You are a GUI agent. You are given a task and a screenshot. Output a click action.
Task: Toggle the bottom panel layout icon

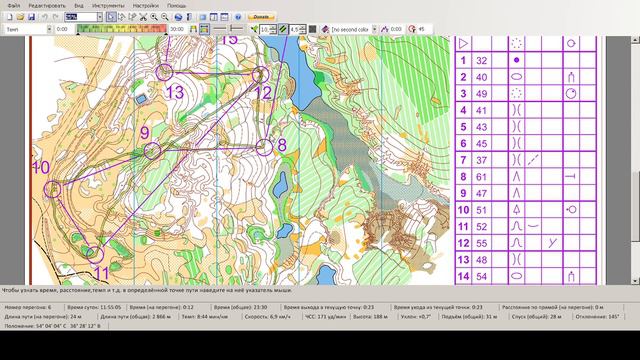click(224, 17)
